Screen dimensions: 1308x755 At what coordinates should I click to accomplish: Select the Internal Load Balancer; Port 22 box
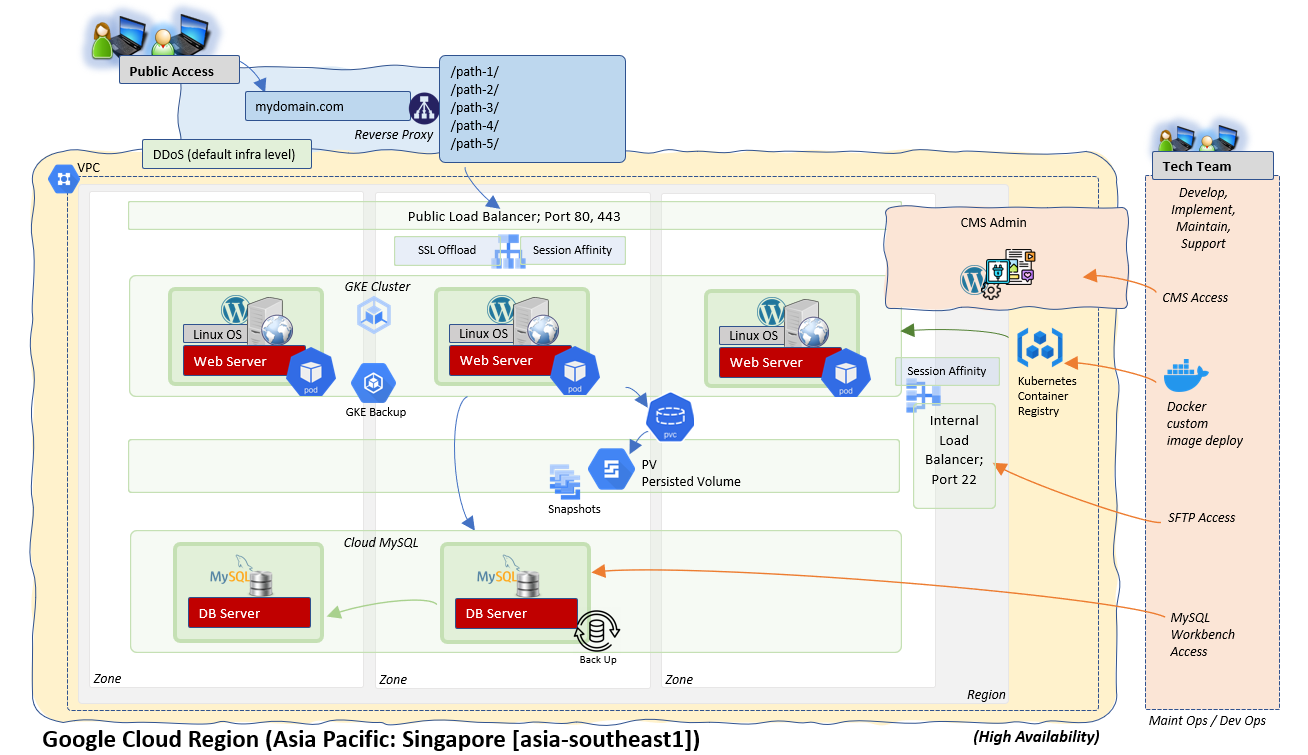(954, 455)
